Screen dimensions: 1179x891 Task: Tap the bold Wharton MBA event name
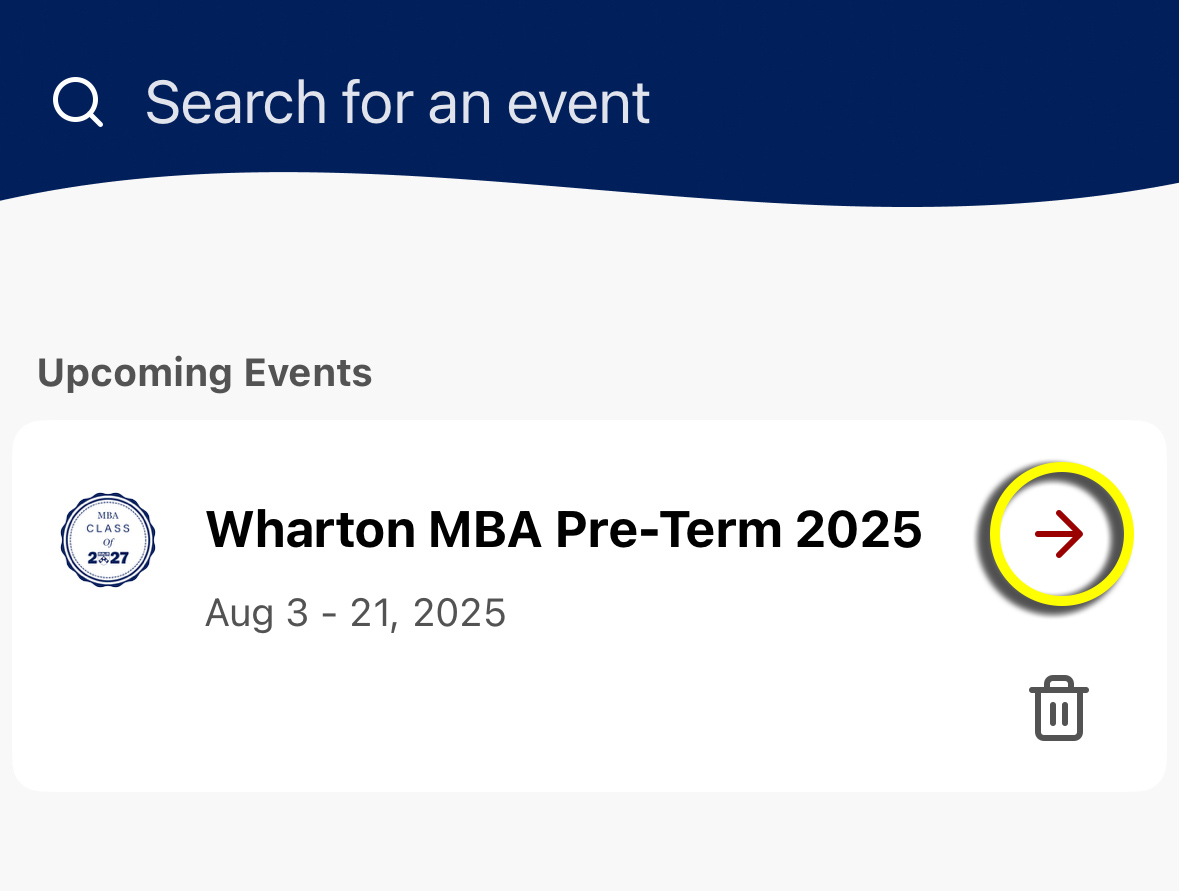563,529
